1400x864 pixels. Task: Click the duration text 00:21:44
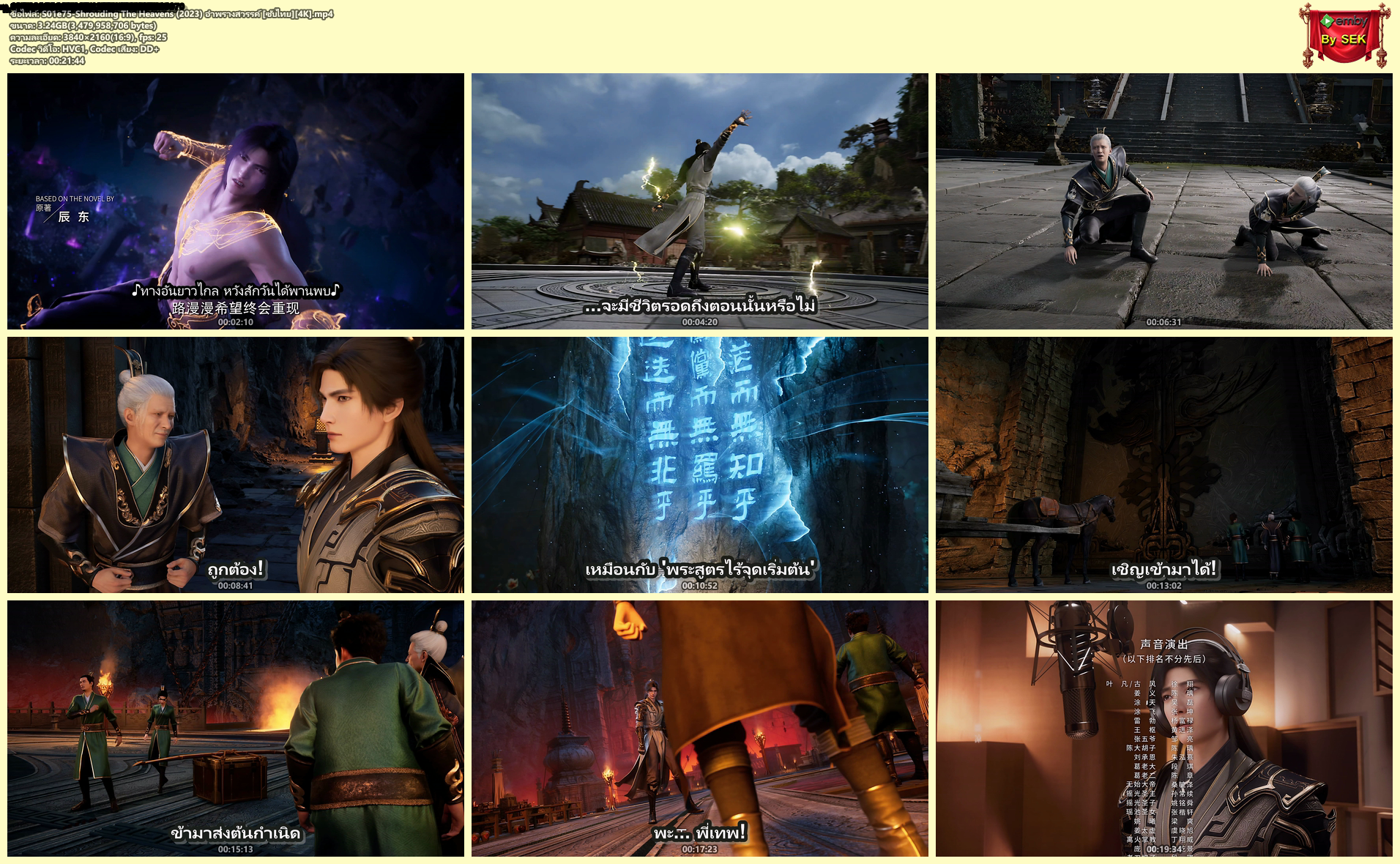click(x=47, y=61)
